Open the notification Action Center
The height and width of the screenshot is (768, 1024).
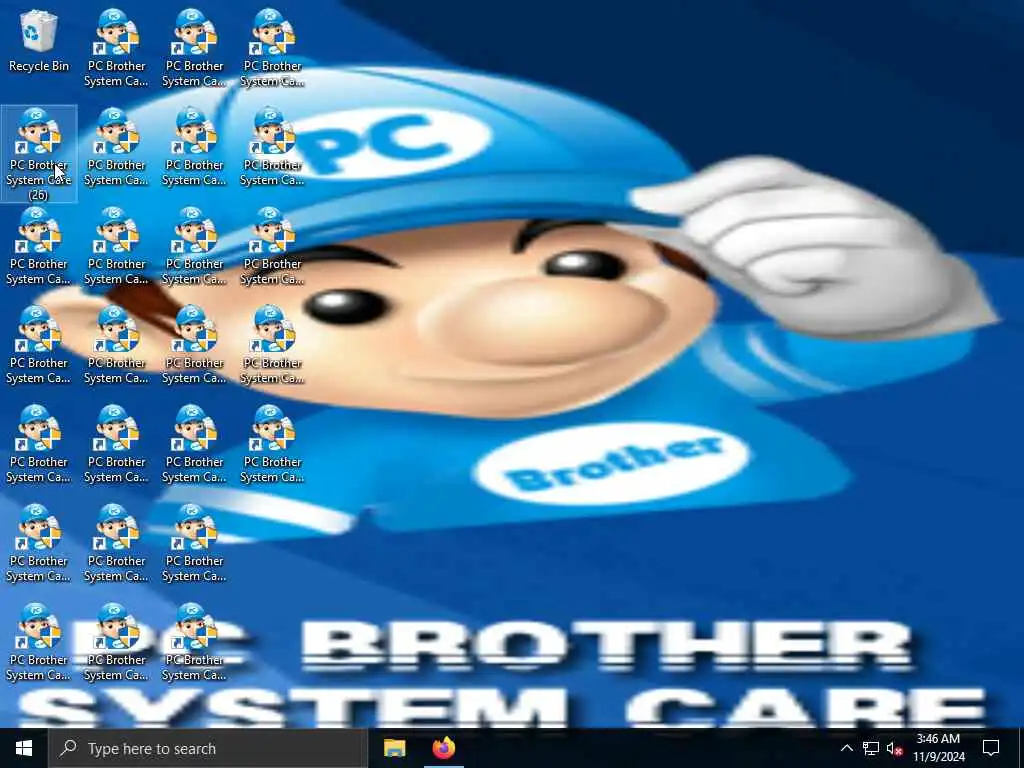(991, 748)
